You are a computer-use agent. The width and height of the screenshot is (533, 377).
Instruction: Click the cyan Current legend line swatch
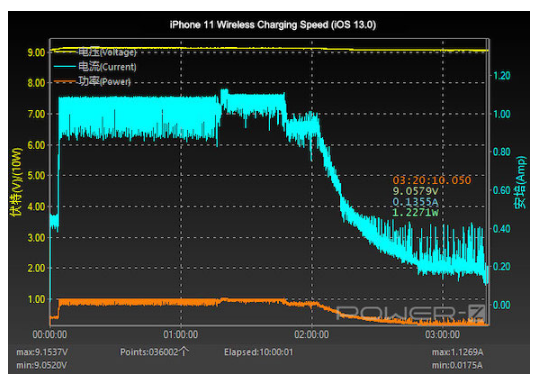click(x=65, y=67)
